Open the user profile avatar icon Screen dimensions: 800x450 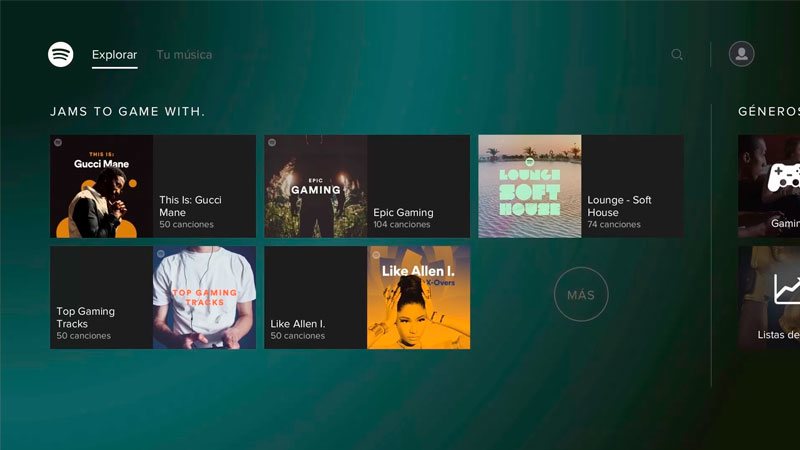(741, 54)
